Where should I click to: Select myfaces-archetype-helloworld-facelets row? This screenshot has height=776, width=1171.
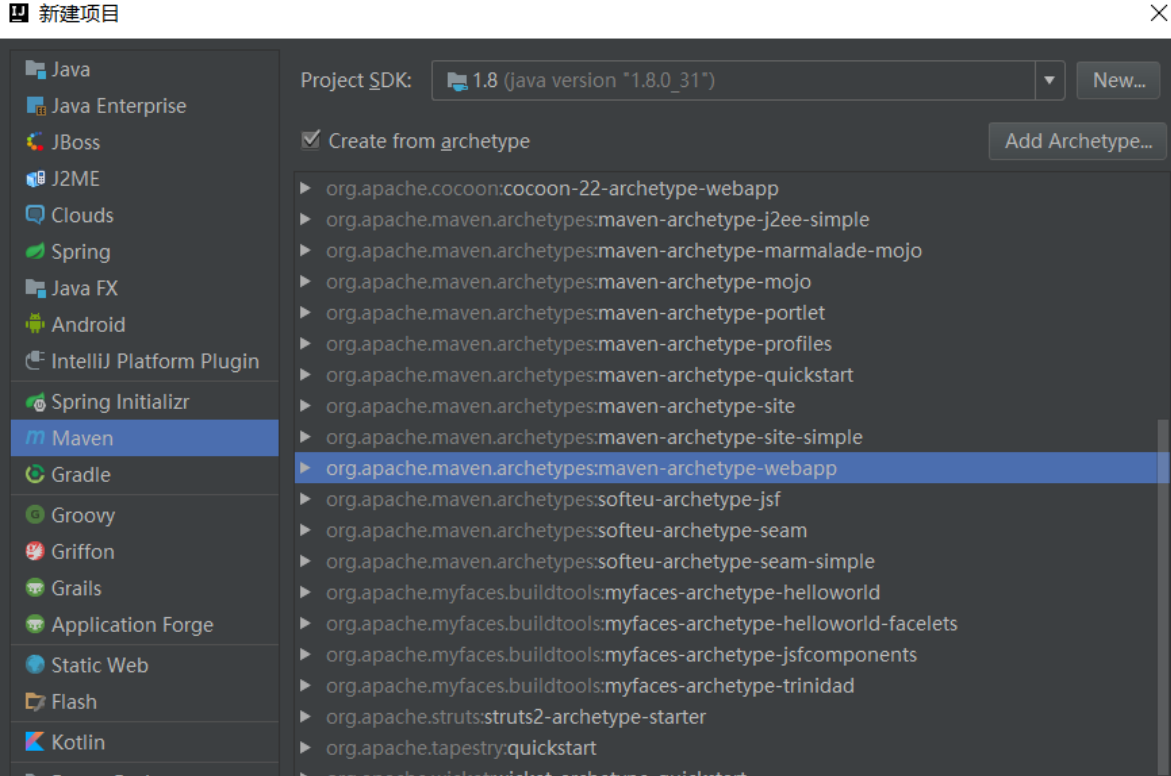tap(726, 624)
